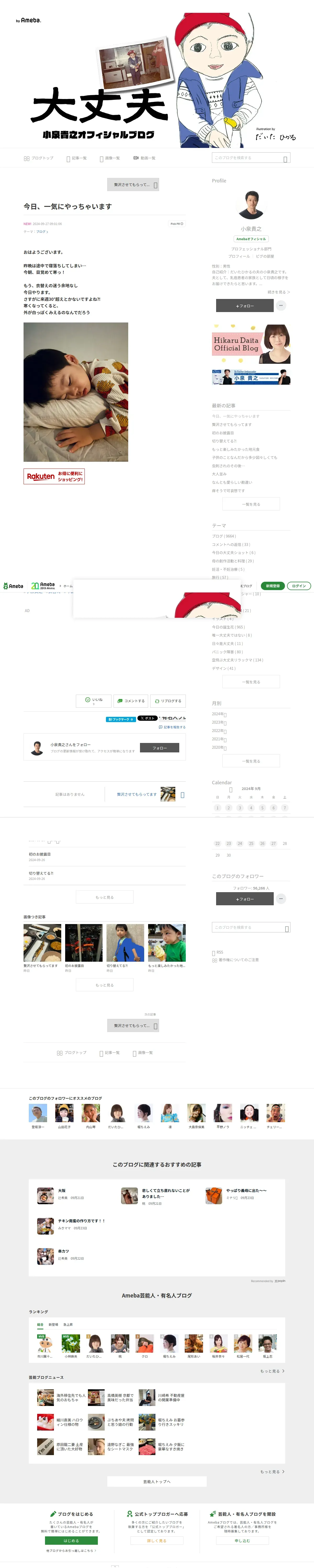Click the article title 今日、一気にやっちゃいます

pos(68,206)
